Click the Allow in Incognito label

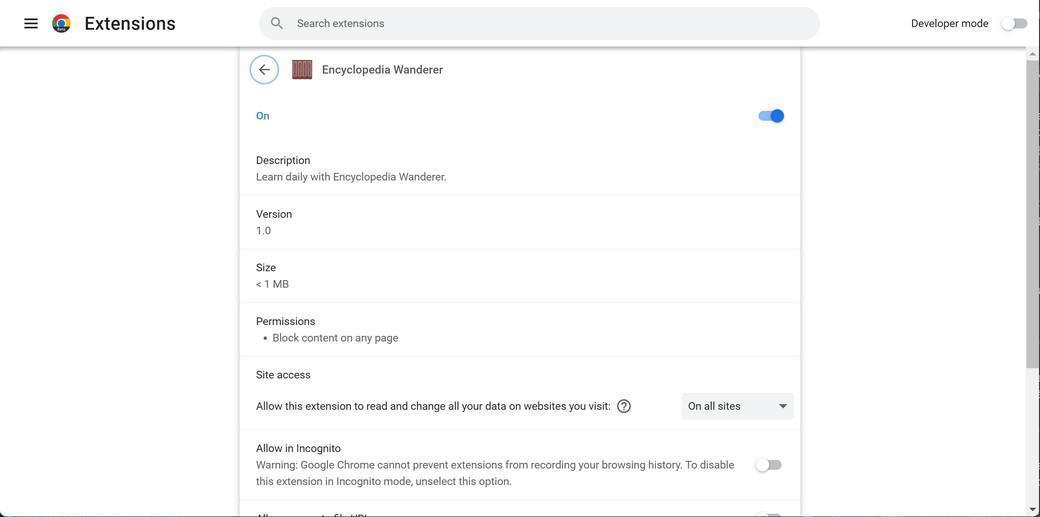(298, 448)
